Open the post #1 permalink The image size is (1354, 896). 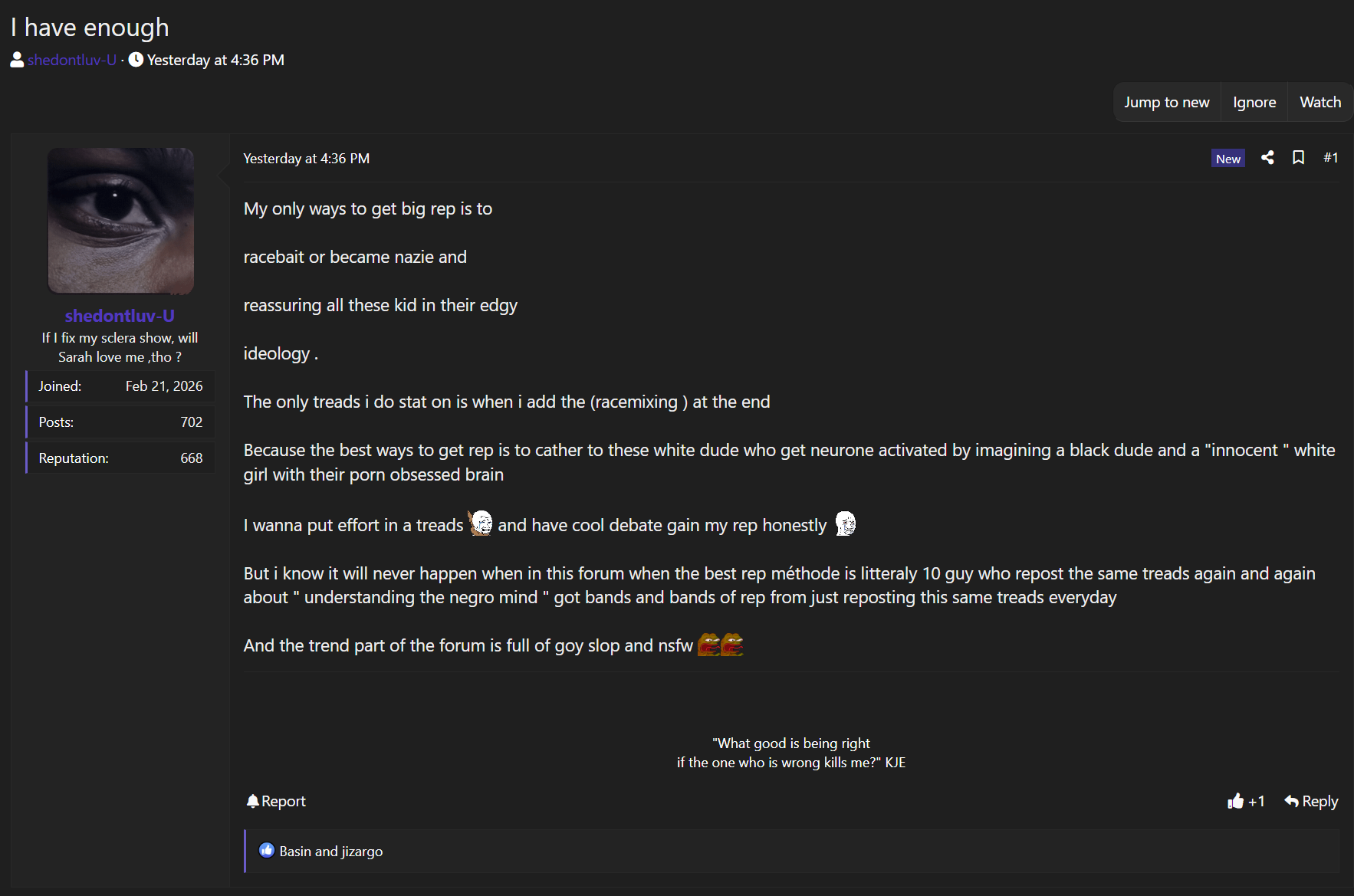(1330, 158)
